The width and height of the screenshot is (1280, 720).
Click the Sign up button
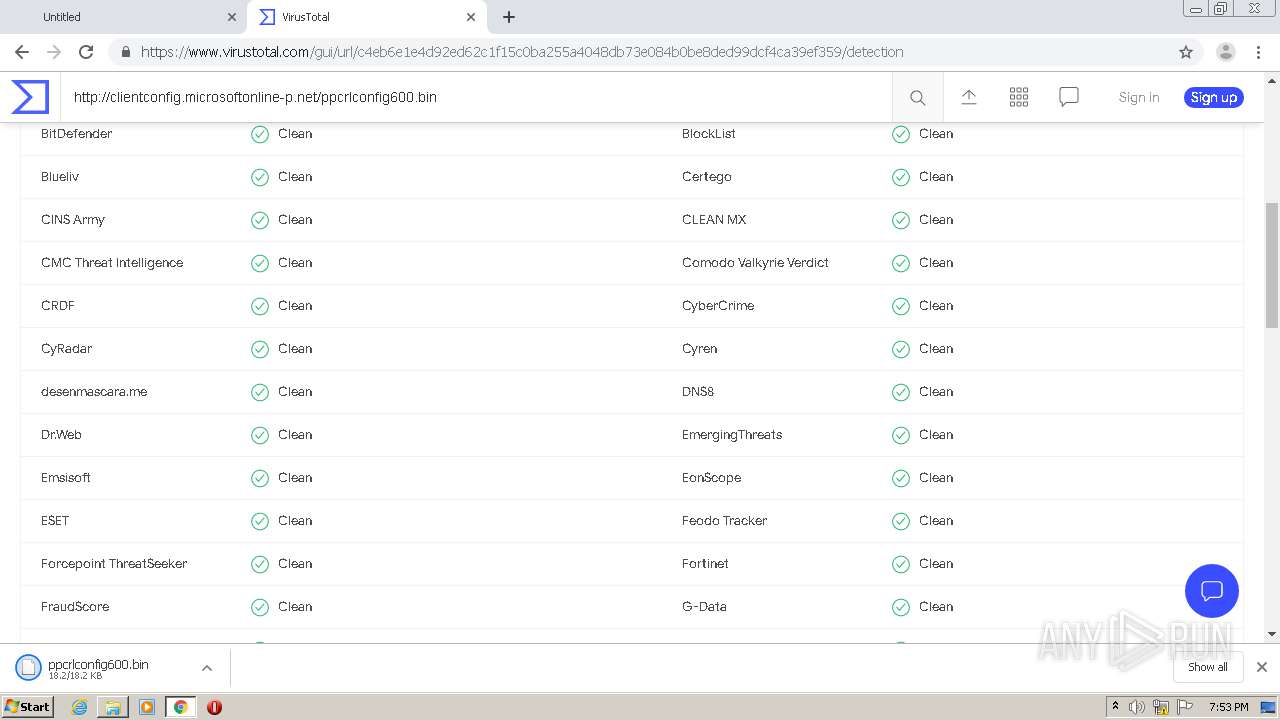click(x=1214, y=97)
